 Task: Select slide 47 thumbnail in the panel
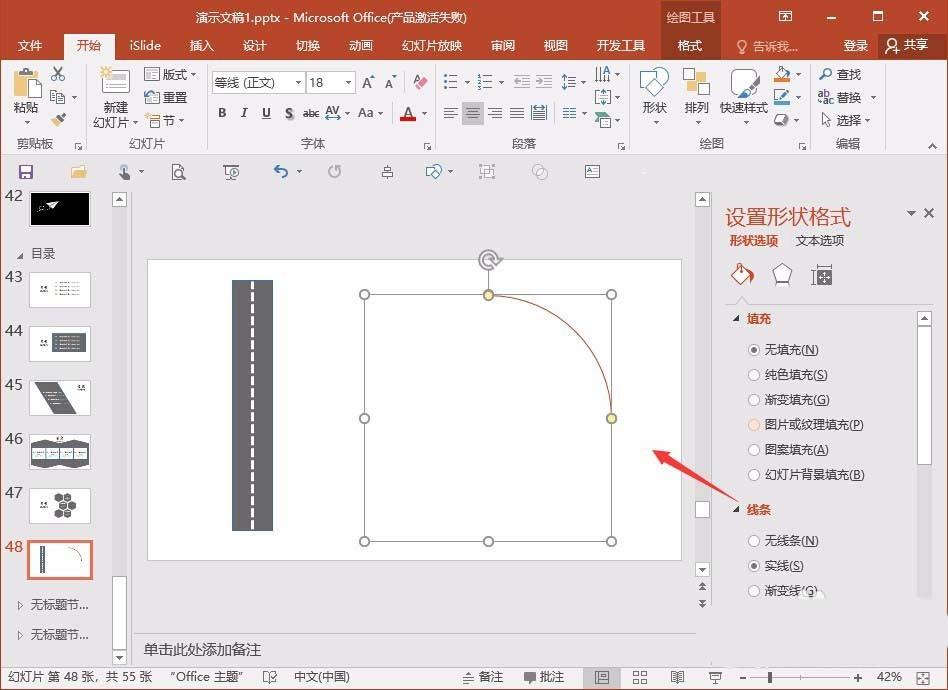(x=60, y=505)
